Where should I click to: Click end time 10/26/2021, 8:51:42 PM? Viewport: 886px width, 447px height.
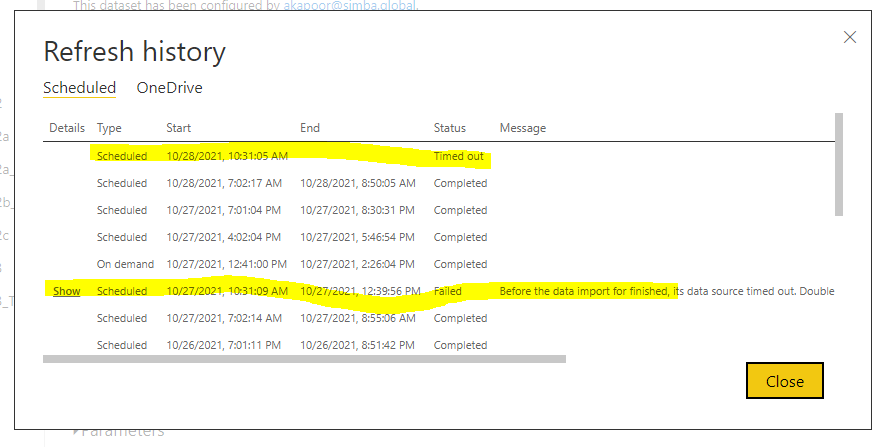pyautogui.click(x=357, y=345)
